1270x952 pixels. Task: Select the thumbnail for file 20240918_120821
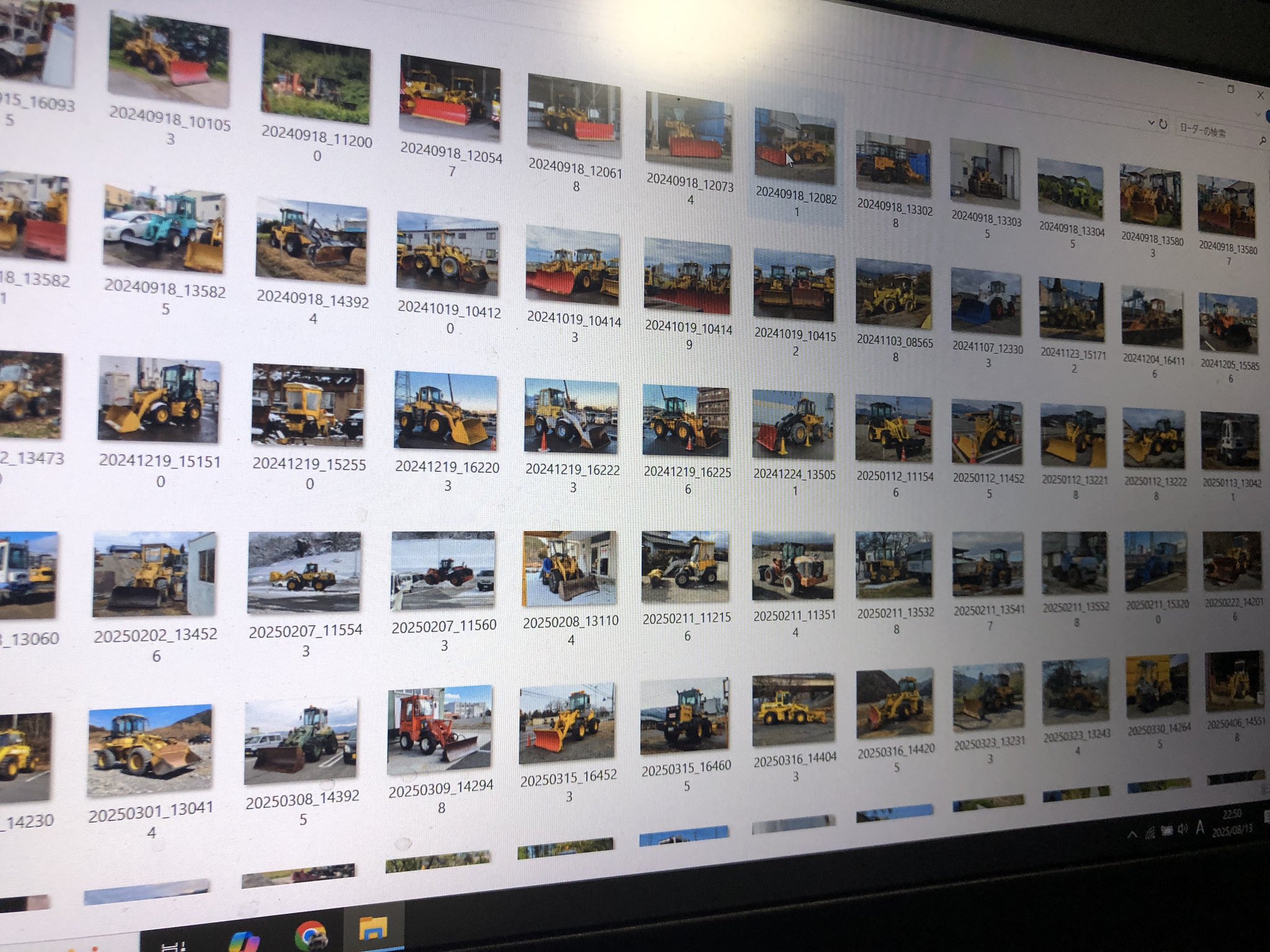click(x=794, y=146)
